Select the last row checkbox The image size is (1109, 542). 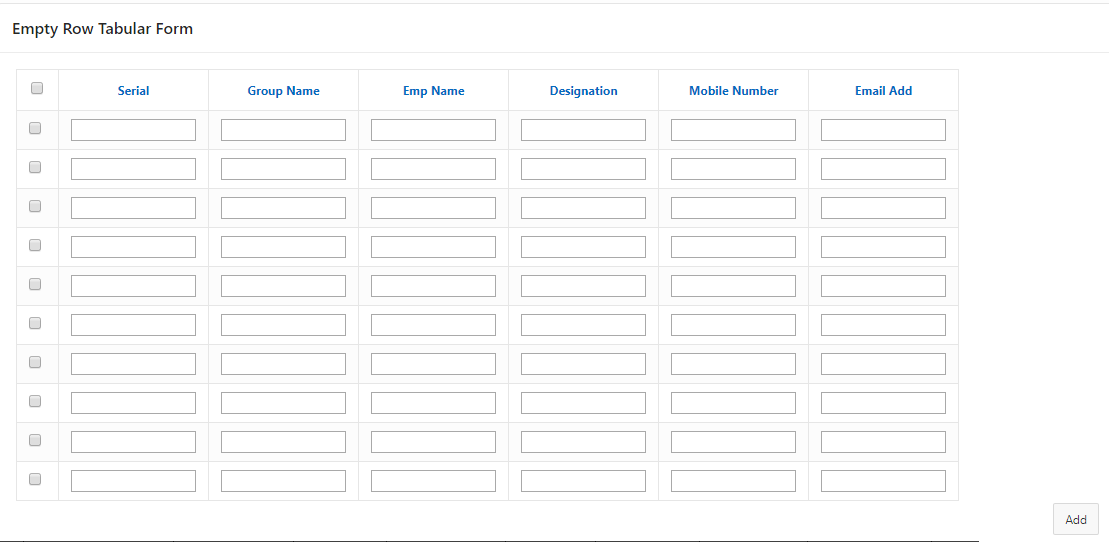[x=35, y=479]
